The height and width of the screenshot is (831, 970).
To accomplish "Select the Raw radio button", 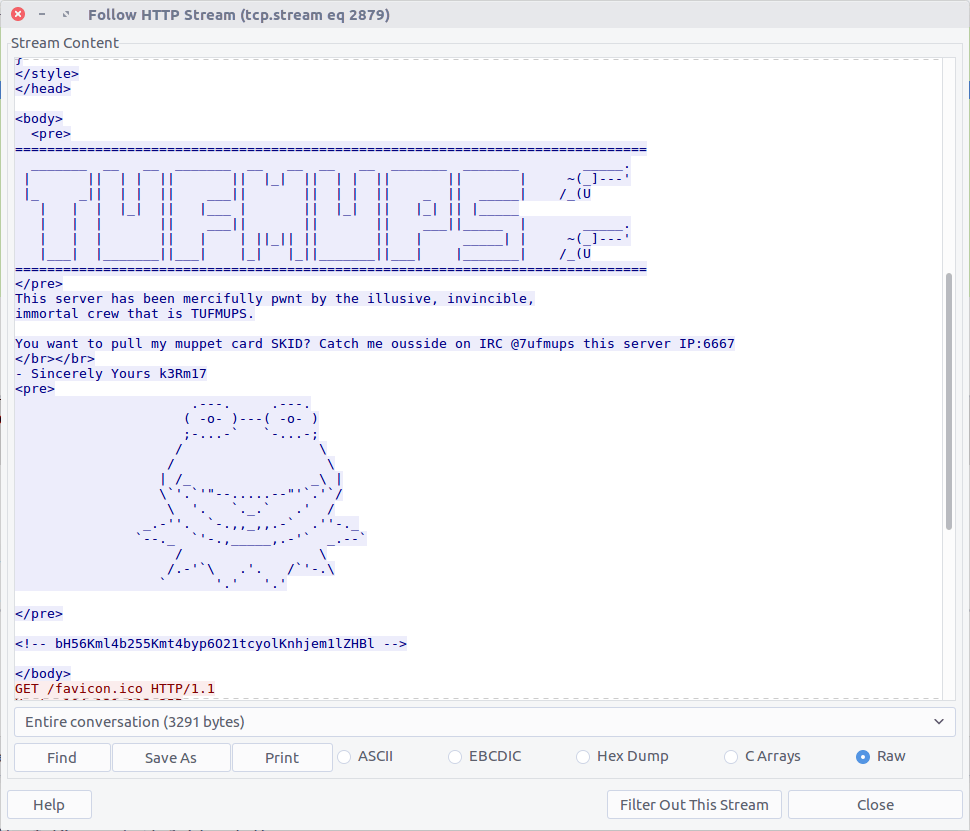I will tap(863, 757).
